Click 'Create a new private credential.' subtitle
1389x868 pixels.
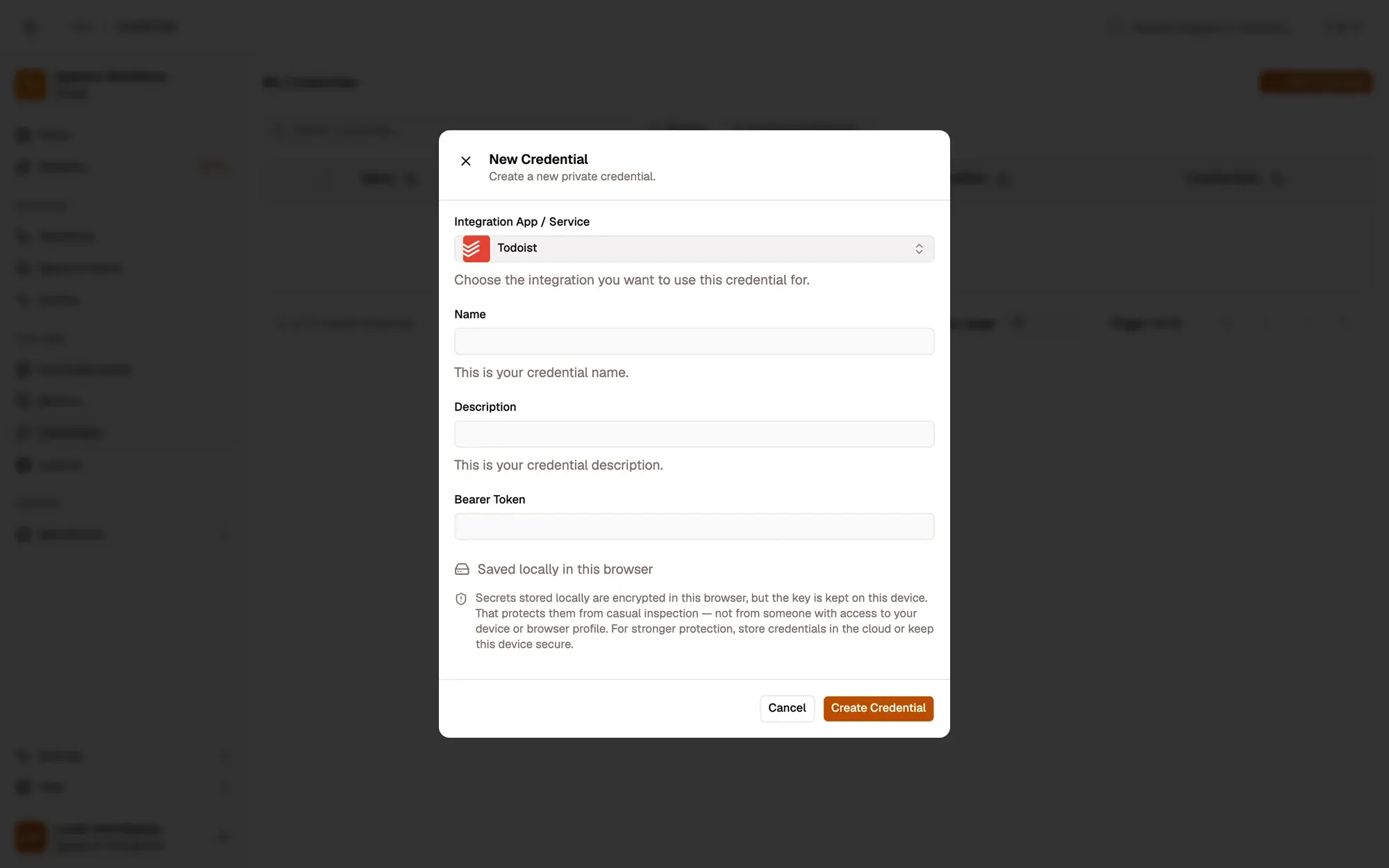572,176
